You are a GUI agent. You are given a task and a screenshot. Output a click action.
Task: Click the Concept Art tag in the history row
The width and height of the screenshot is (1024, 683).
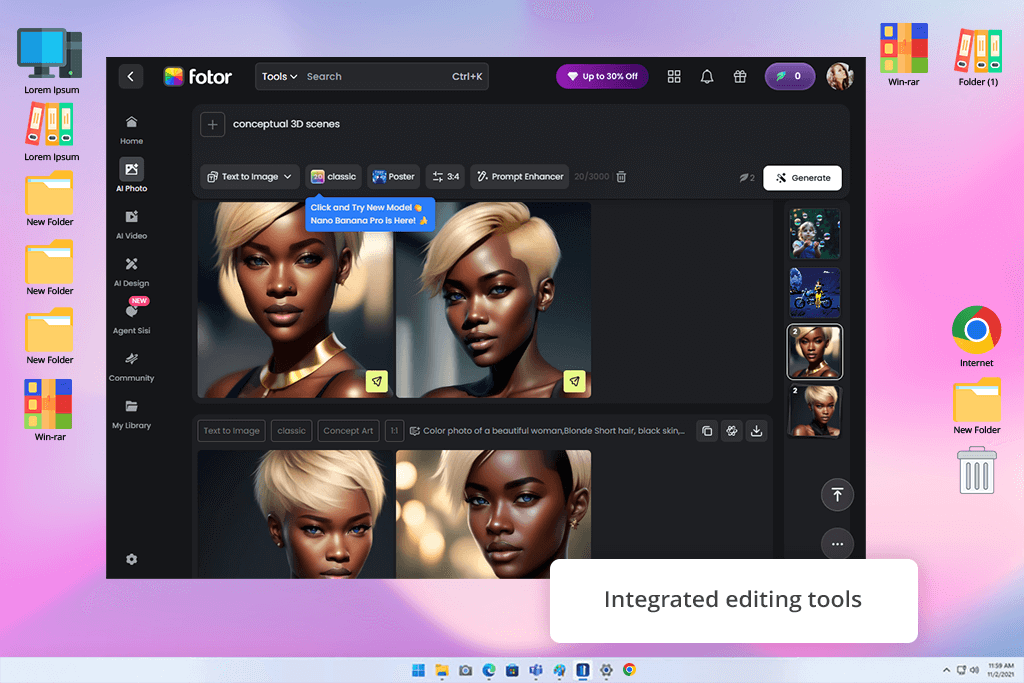point(348,431)
